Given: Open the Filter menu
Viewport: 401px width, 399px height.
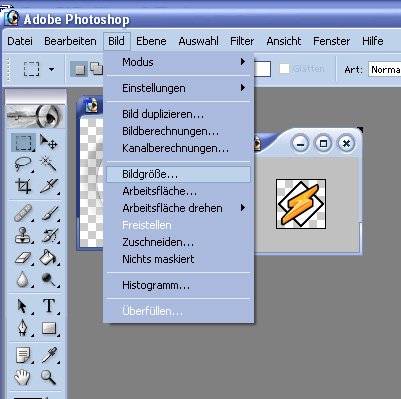Looking at the screenshot, I should tap(242, 41).
